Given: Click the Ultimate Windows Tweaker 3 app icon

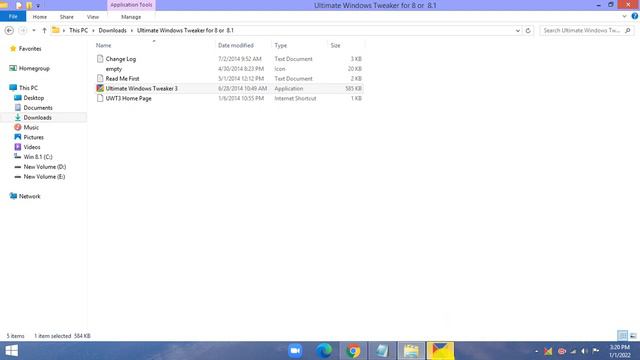Looking at the screenshot, I should 100,88.
